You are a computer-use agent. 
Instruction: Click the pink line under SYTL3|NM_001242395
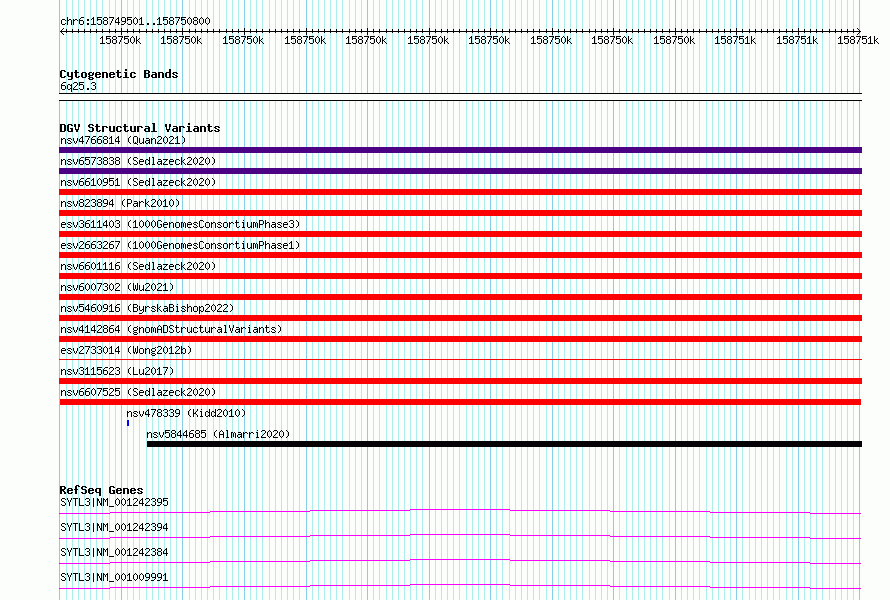(460, 511)
